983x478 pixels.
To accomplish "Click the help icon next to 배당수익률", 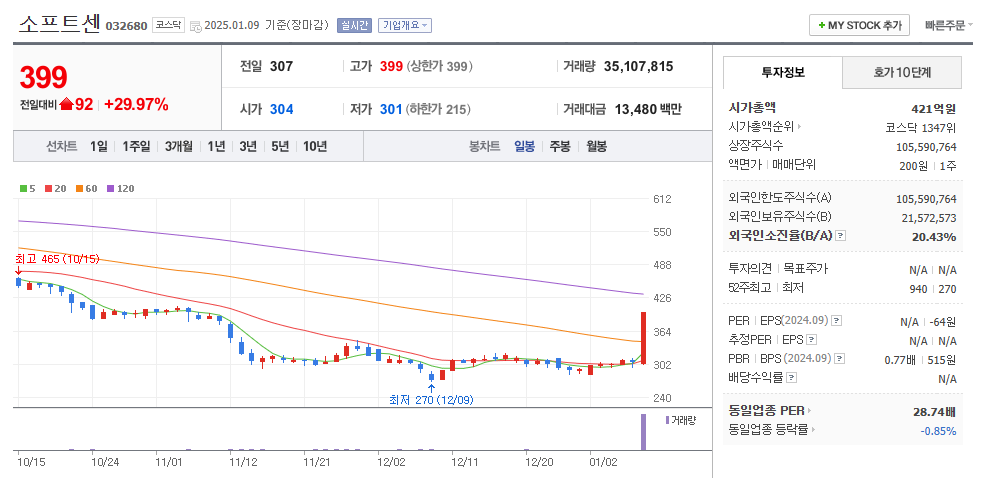I will tap(791, 378).
